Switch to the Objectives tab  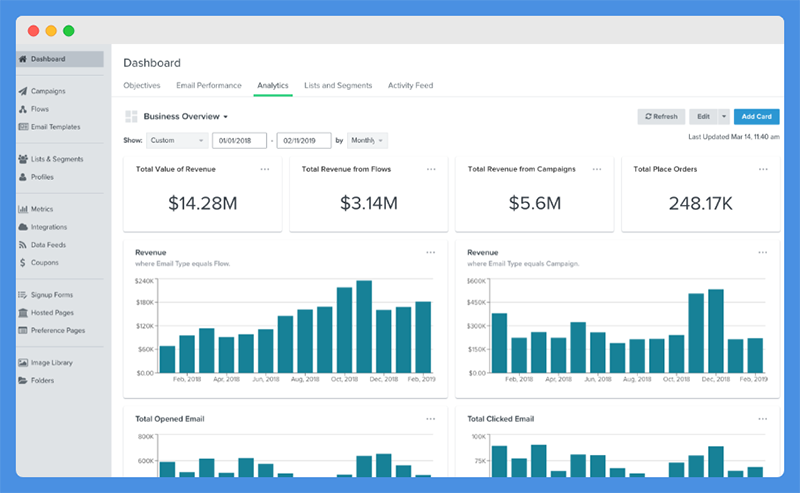point(142,86)
